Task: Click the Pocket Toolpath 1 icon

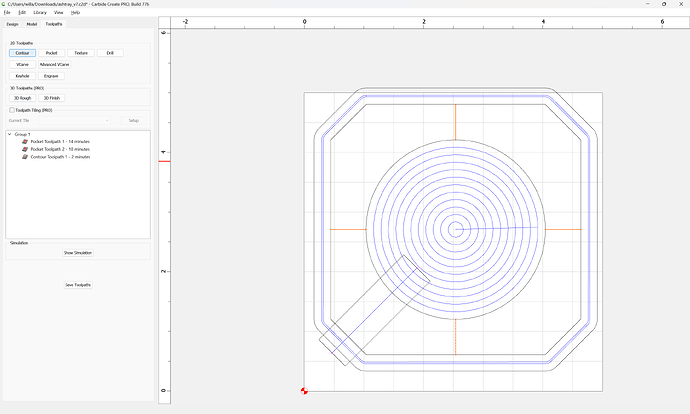Action: pyautogui.click(x=25, y=142)
